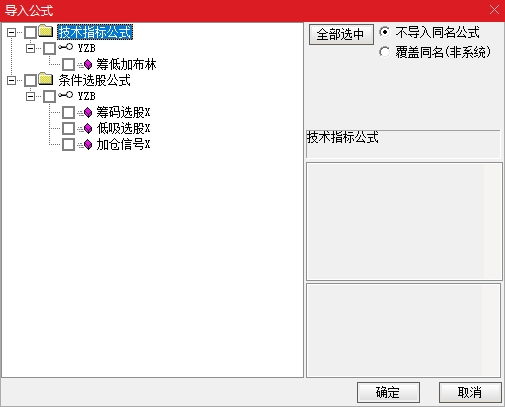505x407 pixels.
Task: Click the pink diamond icon beside 筹码选股X
Action: (88, 112)
